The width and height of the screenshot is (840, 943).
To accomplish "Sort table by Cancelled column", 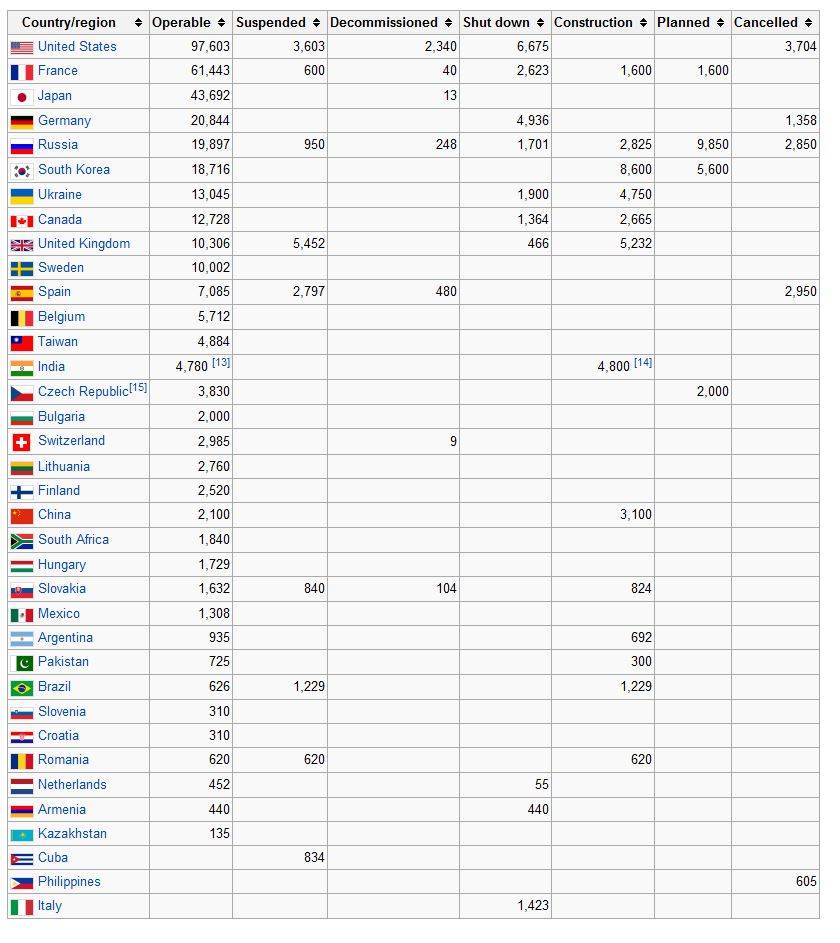I will coord(809,23).
